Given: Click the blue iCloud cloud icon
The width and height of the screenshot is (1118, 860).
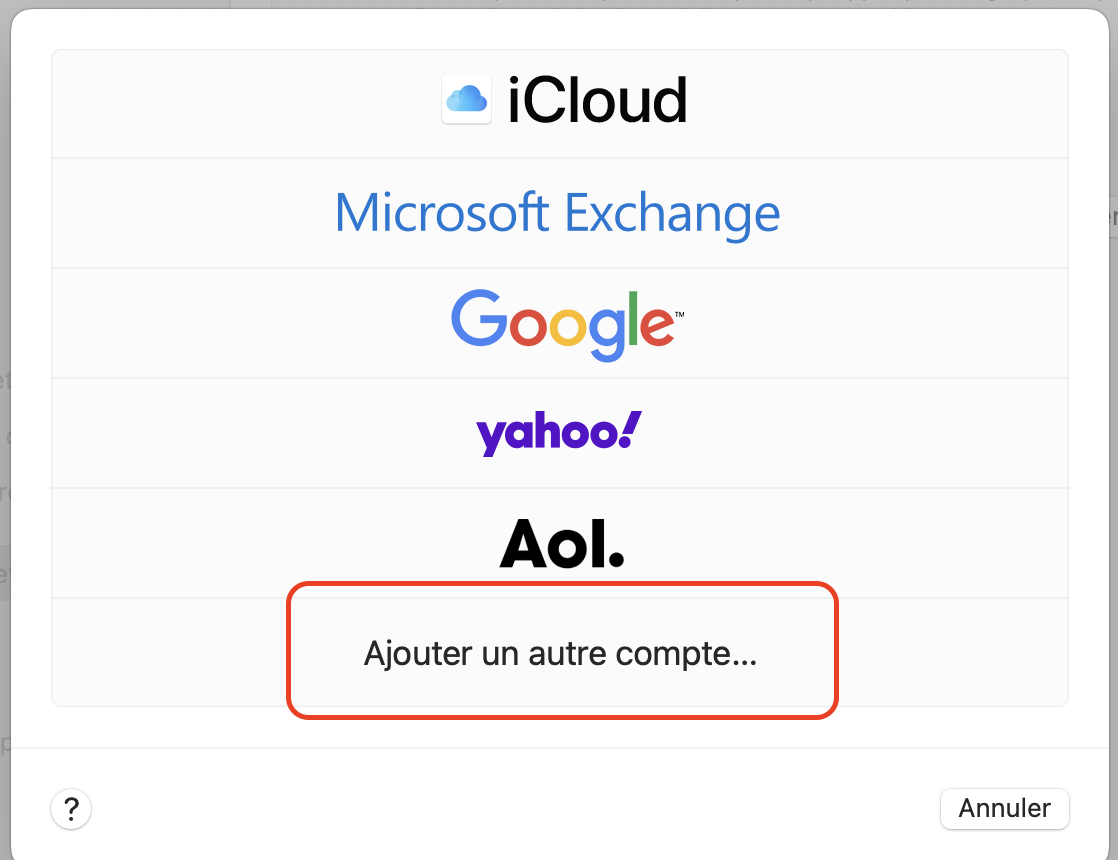Looking at the screenshot, I should [x=466, y=99].
